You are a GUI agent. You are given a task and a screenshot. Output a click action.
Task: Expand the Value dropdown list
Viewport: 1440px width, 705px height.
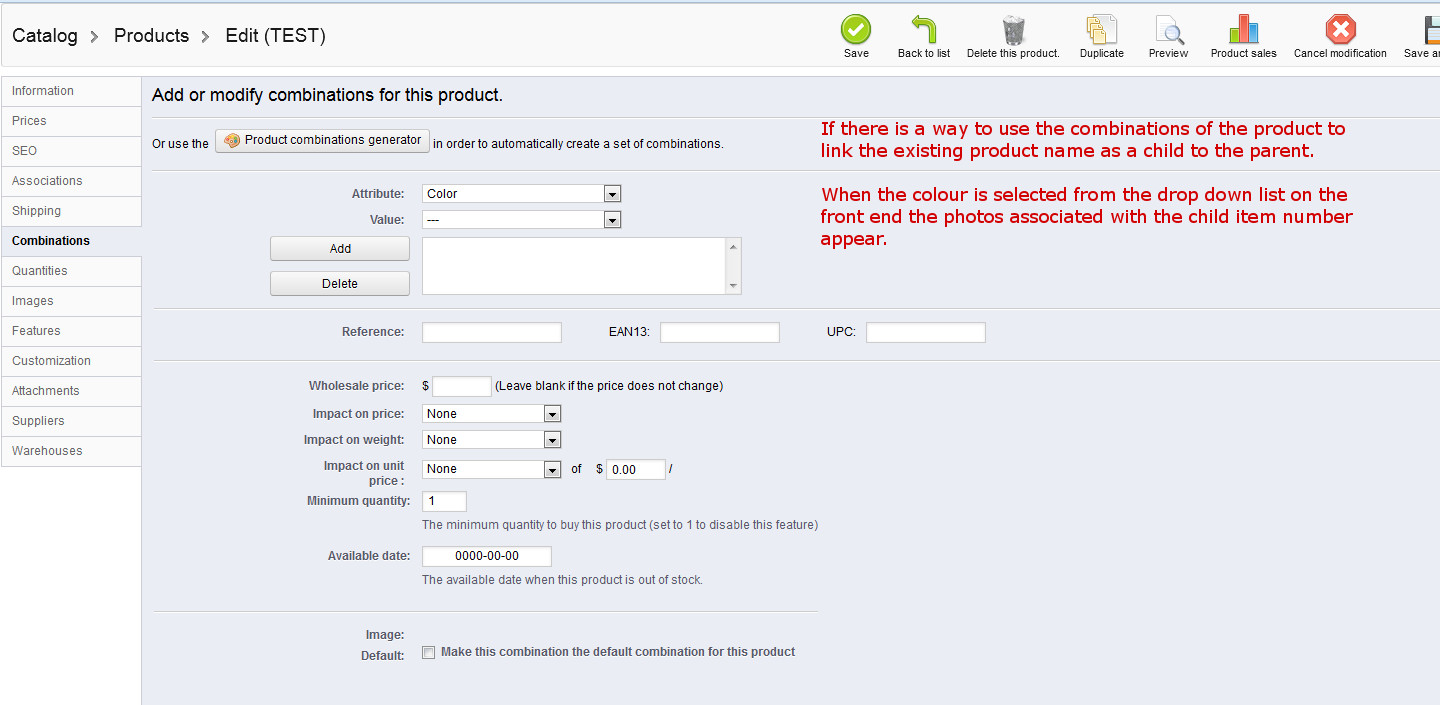tap(521, 220)
